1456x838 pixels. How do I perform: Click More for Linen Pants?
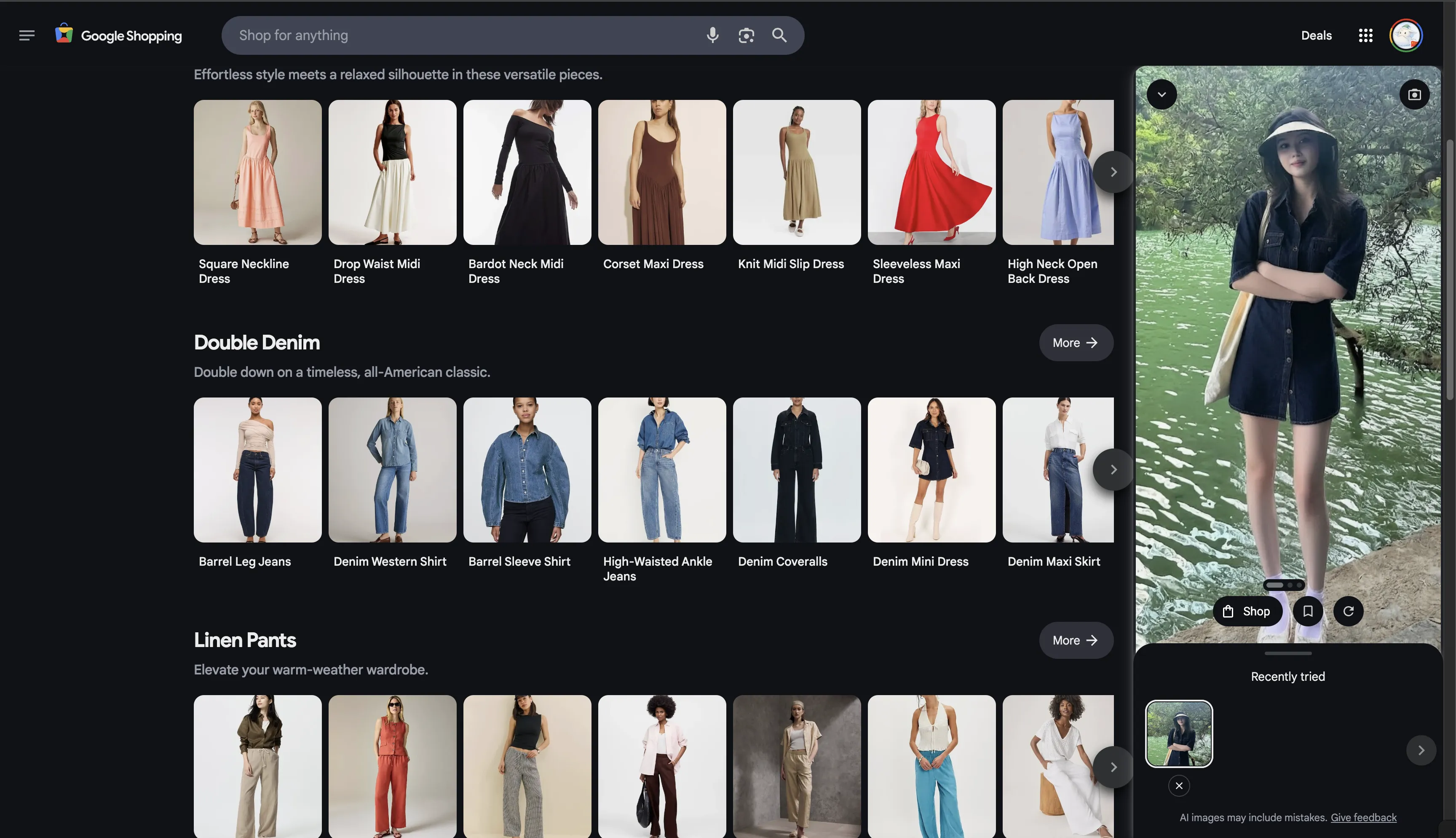tap(1076, 641)
